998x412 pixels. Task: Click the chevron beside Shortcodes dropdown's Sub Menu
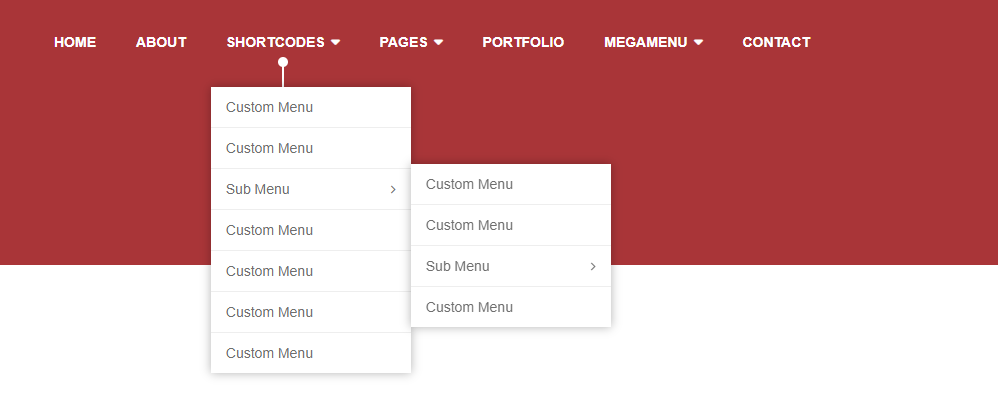[393, 189]
